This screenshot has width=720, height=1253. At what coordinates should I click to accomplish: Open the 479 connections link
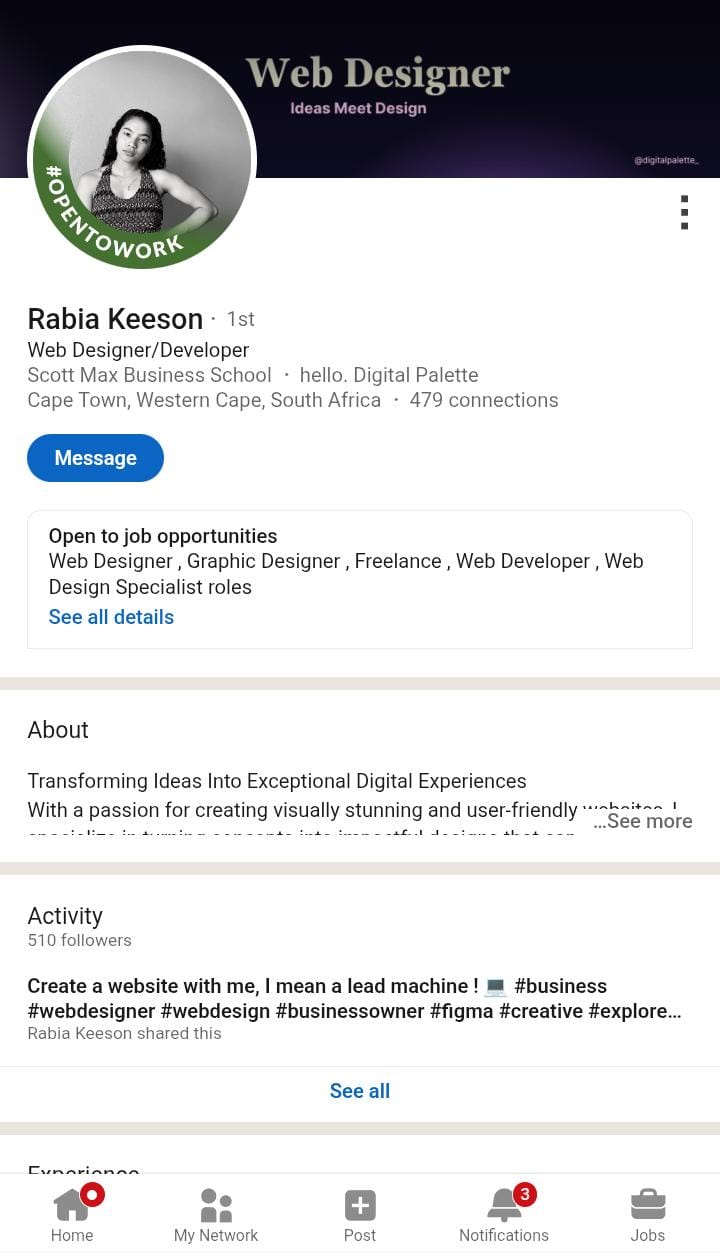point(484,400)
